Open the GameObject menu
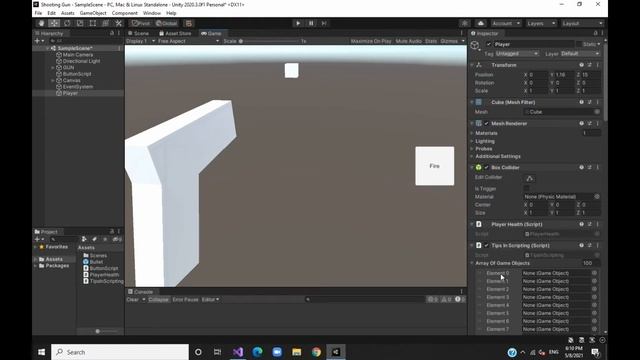640x360 pixels. [x=93, y=13]
